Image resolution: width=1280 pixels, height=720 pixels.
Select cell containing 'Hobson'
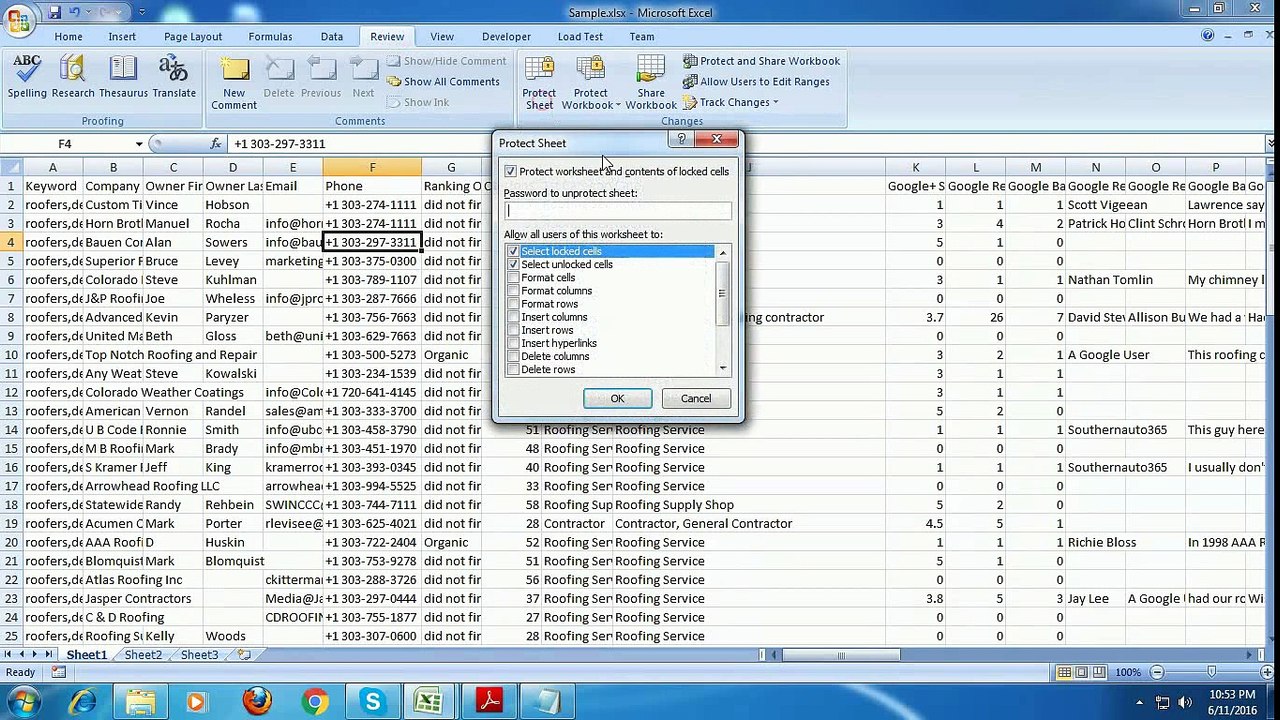[233, 205]
